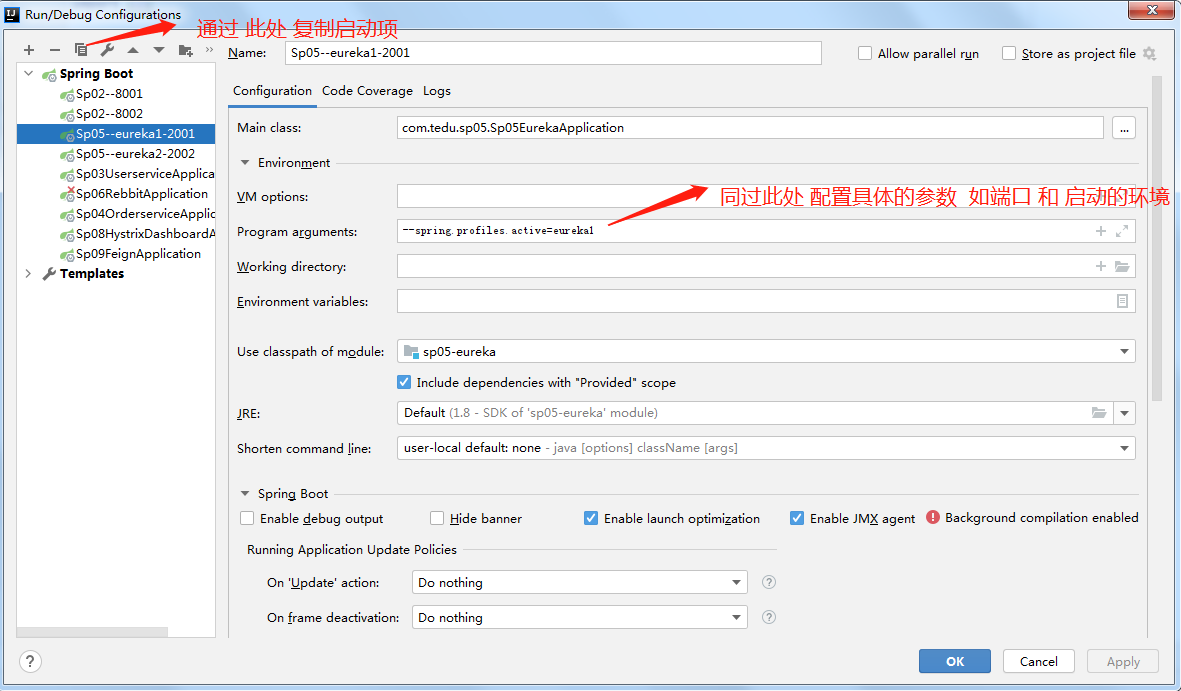1181x691 pixels.
Task: Open On 'Update' action dropdown
Action: (x=579, y=582)
